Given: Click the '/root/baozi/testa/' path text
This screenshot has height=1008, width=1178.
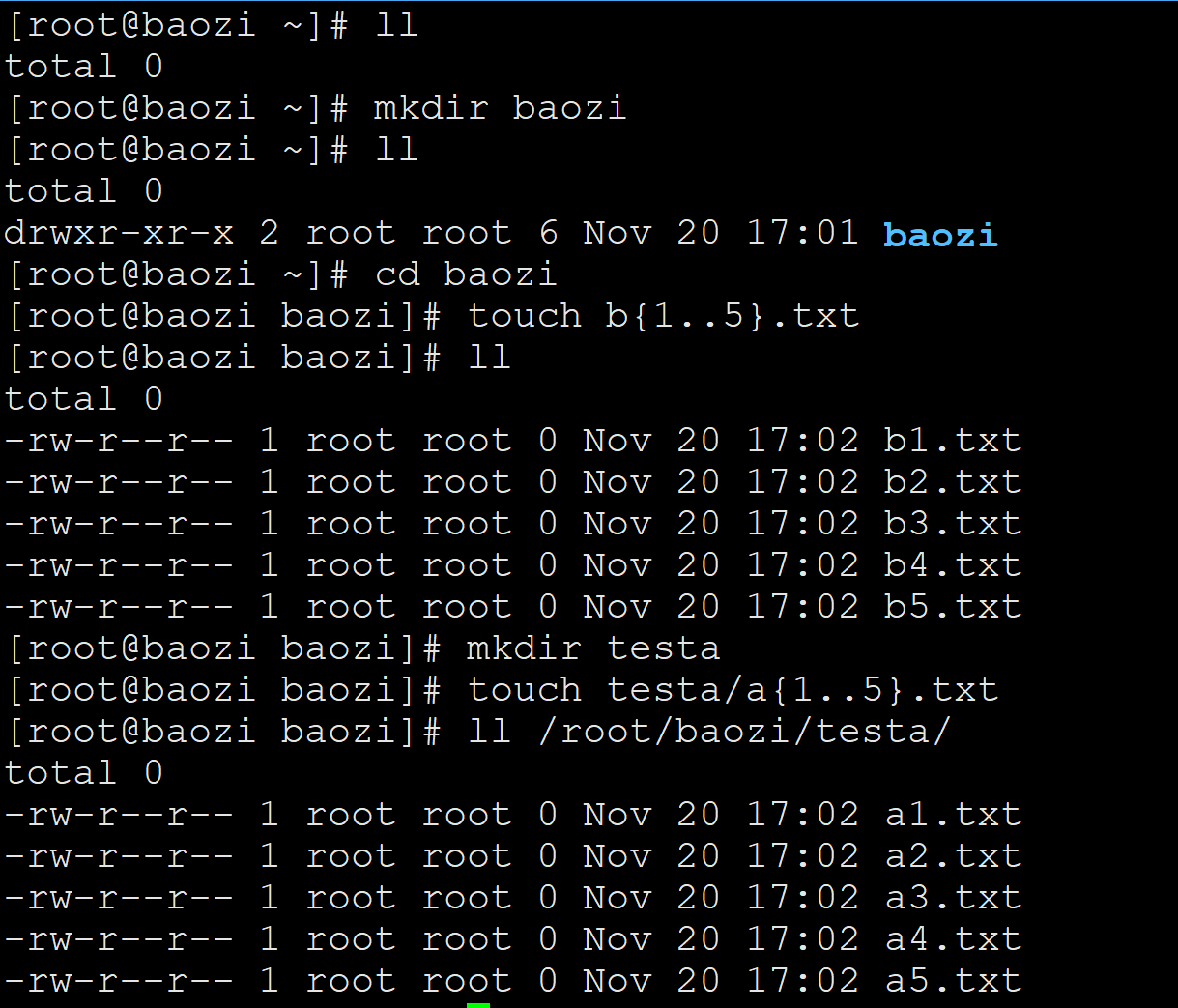Looking at the screenshot, I should (745, 732).
